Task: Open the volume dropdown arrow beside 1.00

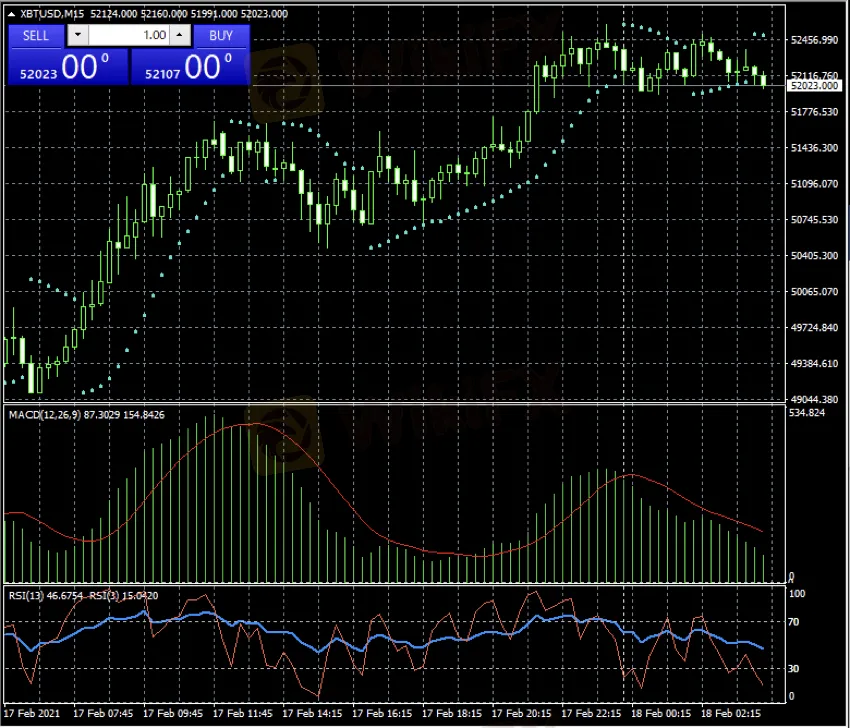Action: [78, 35]
